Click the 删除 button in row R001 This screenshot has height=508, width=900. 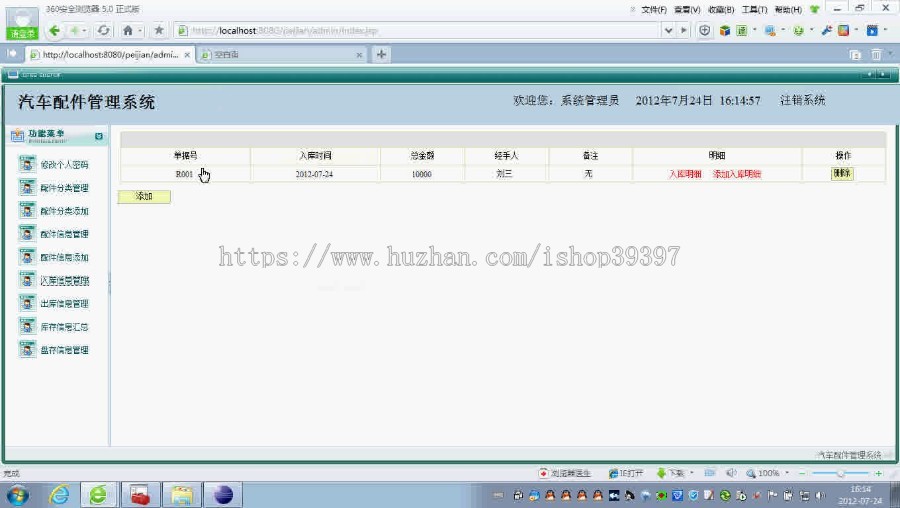tap(842, 173)
